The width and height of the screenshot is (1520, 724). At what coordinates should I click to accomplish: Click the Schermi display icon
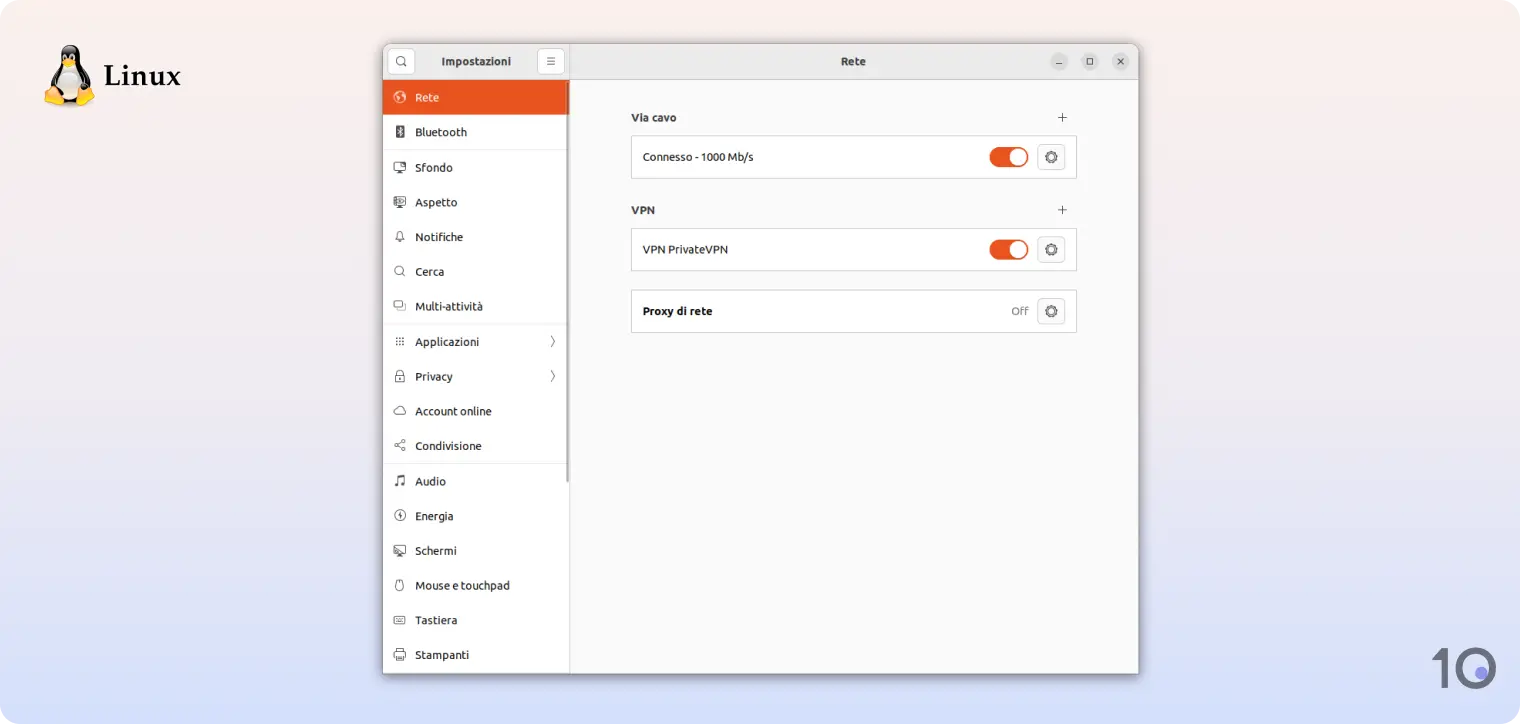[400, 551]
